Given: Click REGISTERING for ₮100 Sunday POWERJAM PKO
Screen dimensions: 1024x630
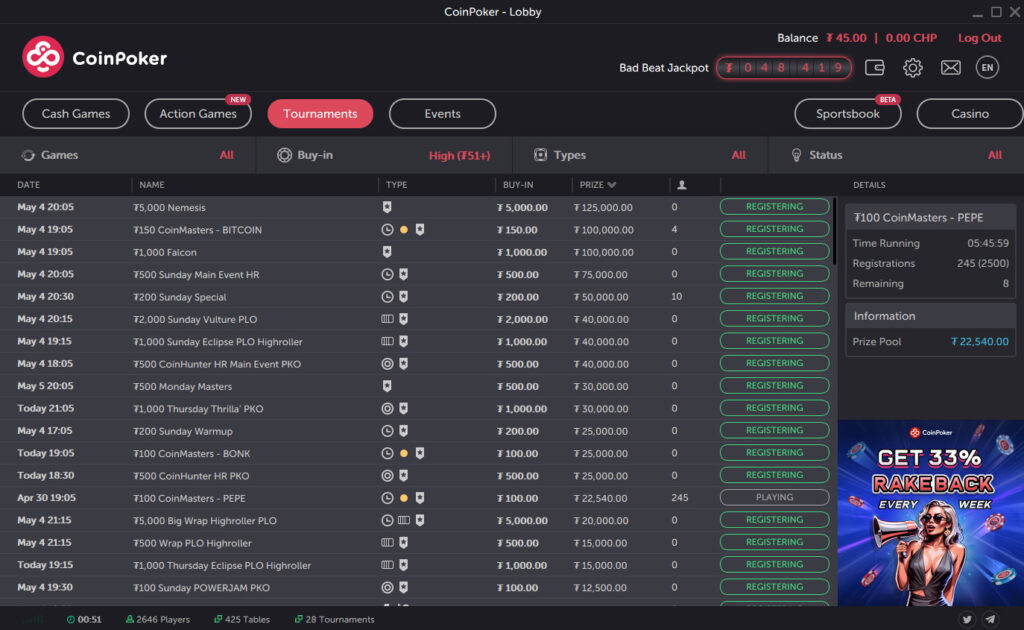Looking at the screenshot, I should coord(775,587).
